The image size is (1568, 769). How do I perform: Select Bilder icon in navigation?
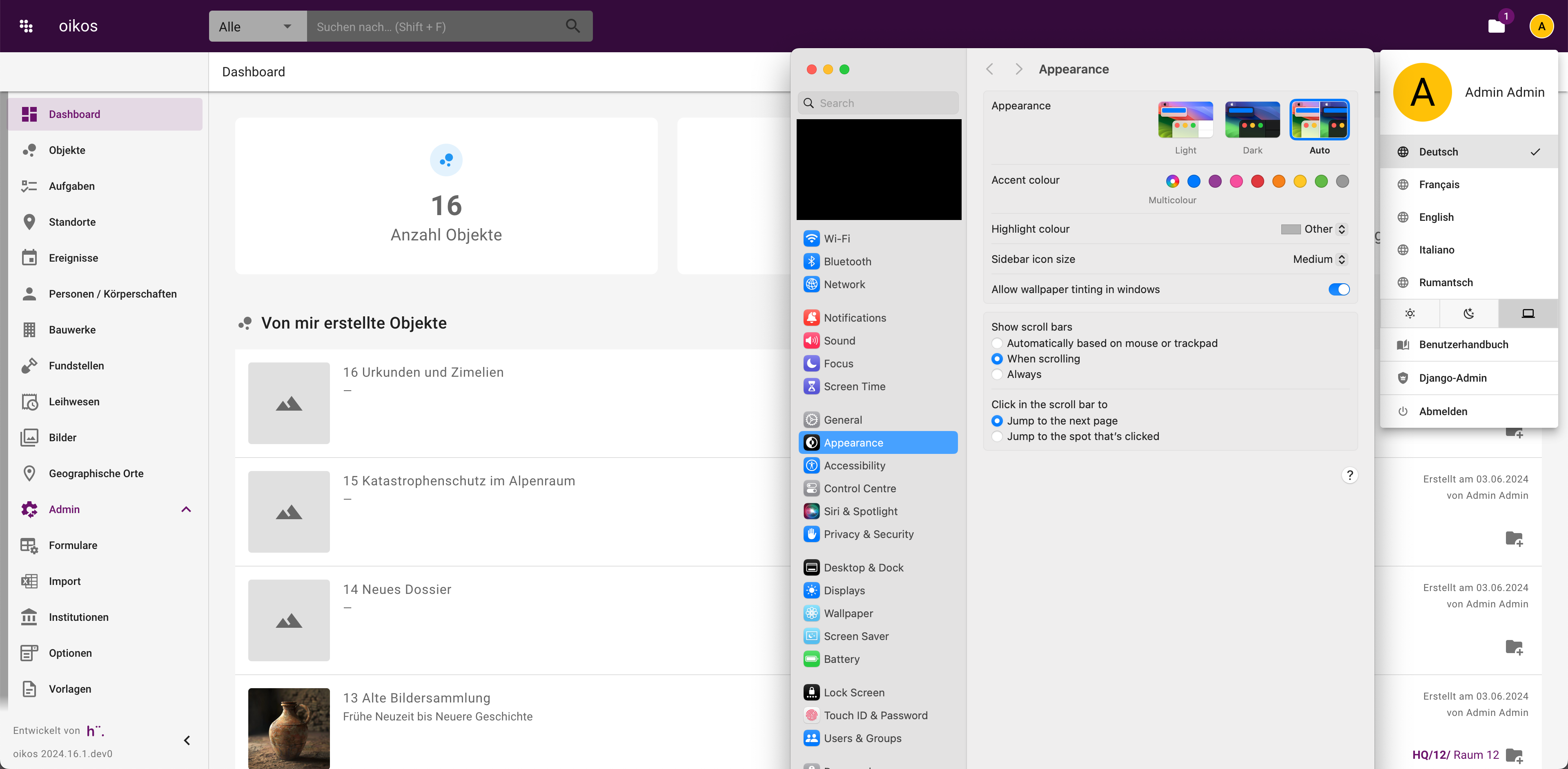[x=30, y=437]
